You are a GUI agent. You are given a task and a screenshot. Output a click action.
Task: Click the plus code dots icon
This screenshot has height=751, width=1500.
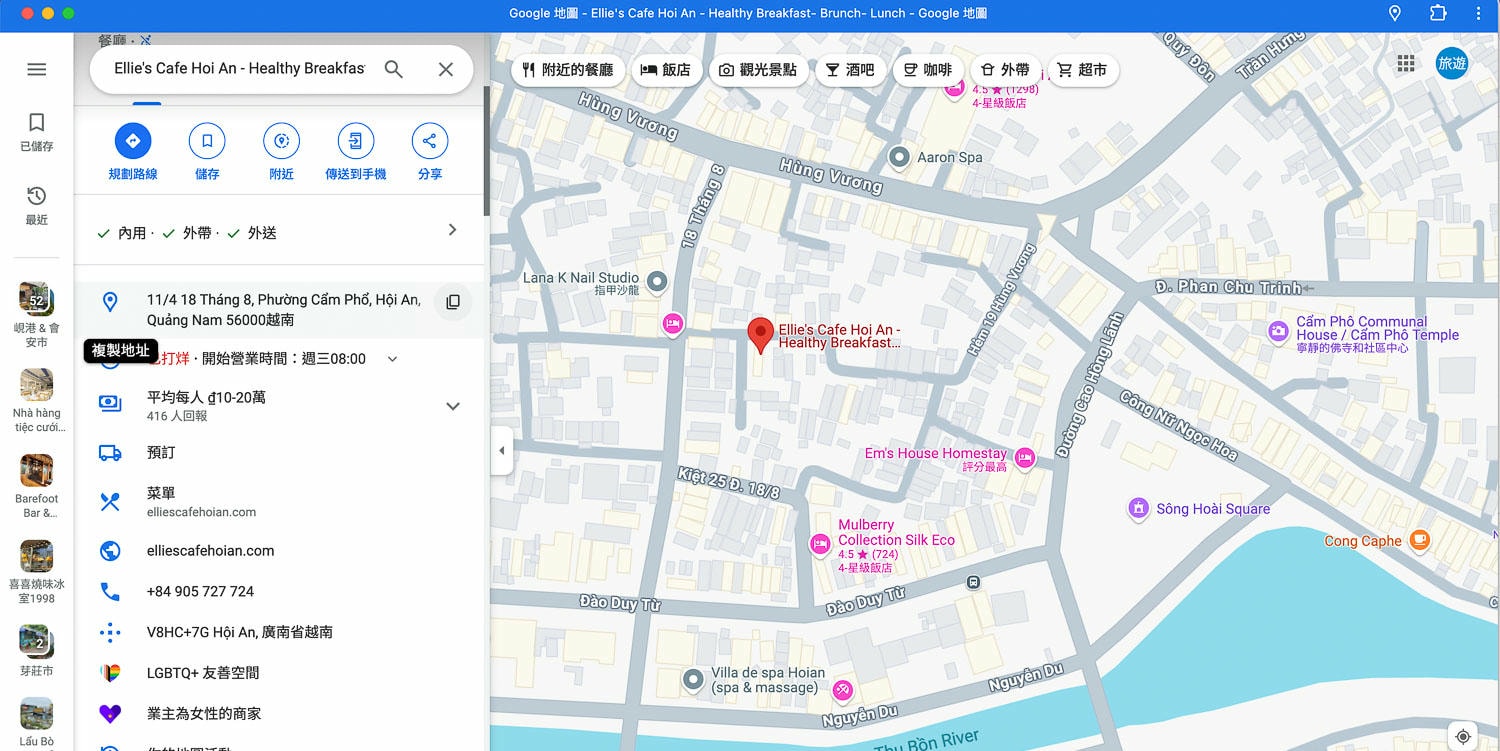click(x=110, y=632)
